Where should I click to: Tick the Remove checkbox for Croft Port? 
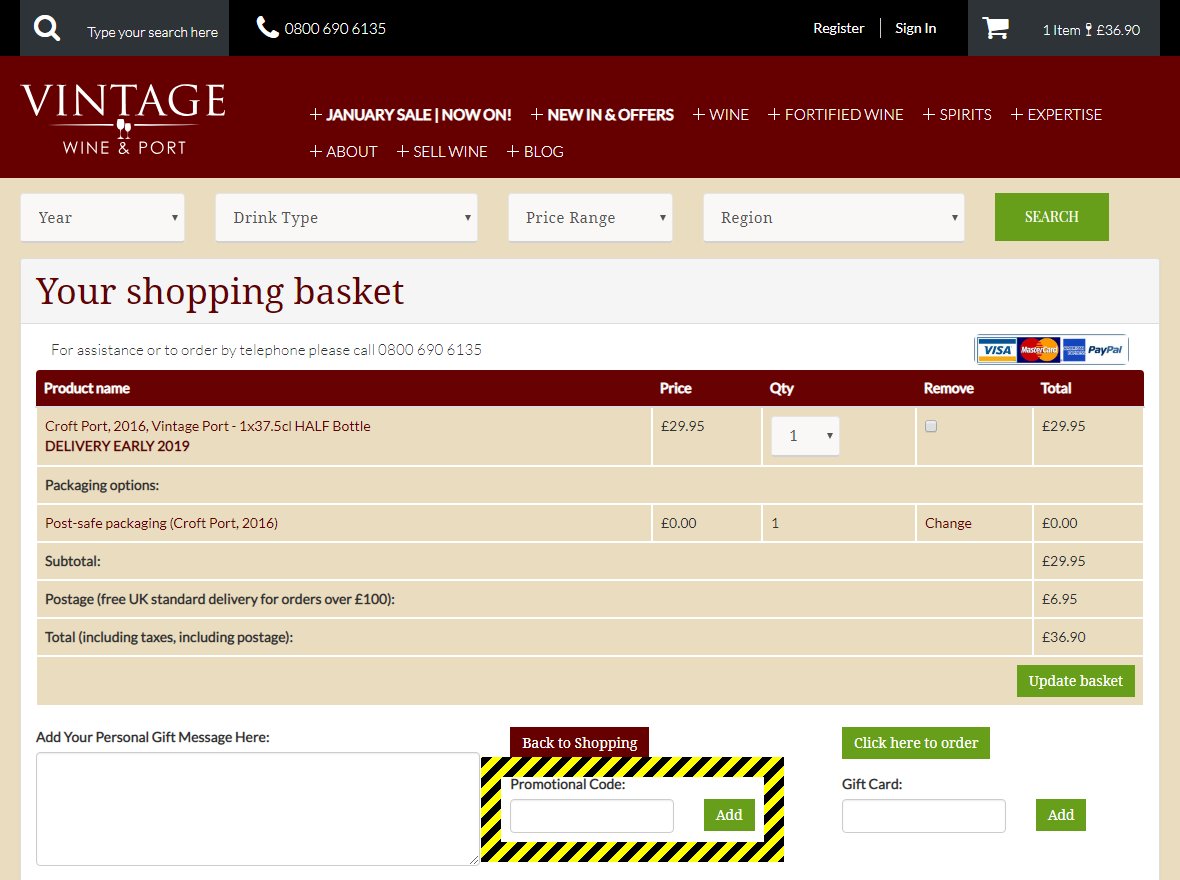coord(931,426)
